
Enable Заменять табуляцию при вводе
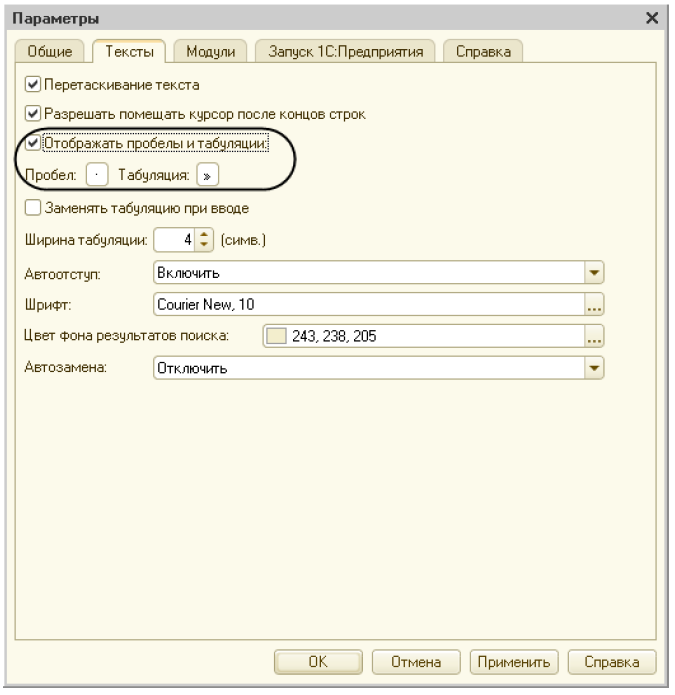[x=33, y=207]
